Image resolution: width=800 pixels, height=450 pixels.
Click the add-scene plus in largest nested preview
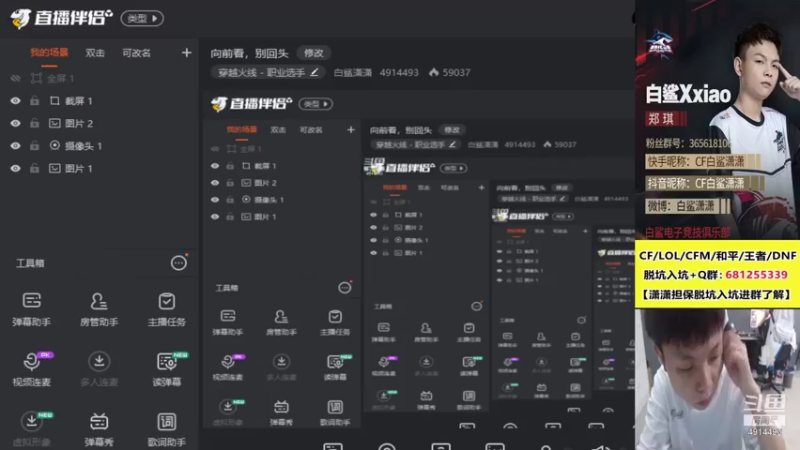[351, 130]
